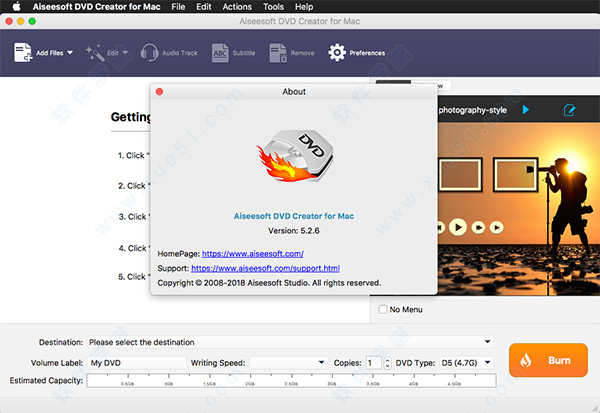Click the Subtitle ABC icon
The height and width of the screenshot is (413, 600).
[220, 53]
